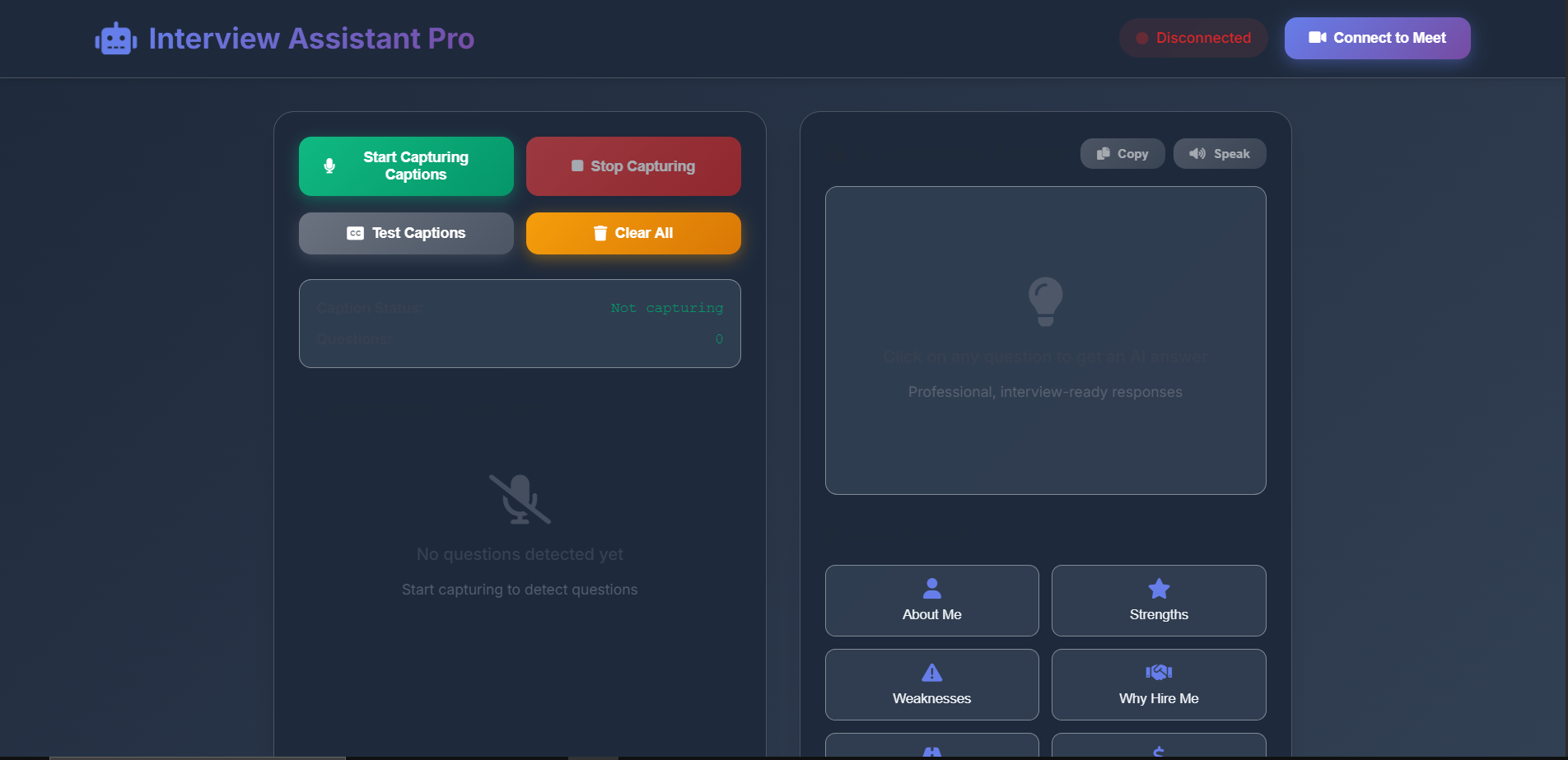
Task: Click the CC icon on Test Captions
Action: (x=355, y=234)
